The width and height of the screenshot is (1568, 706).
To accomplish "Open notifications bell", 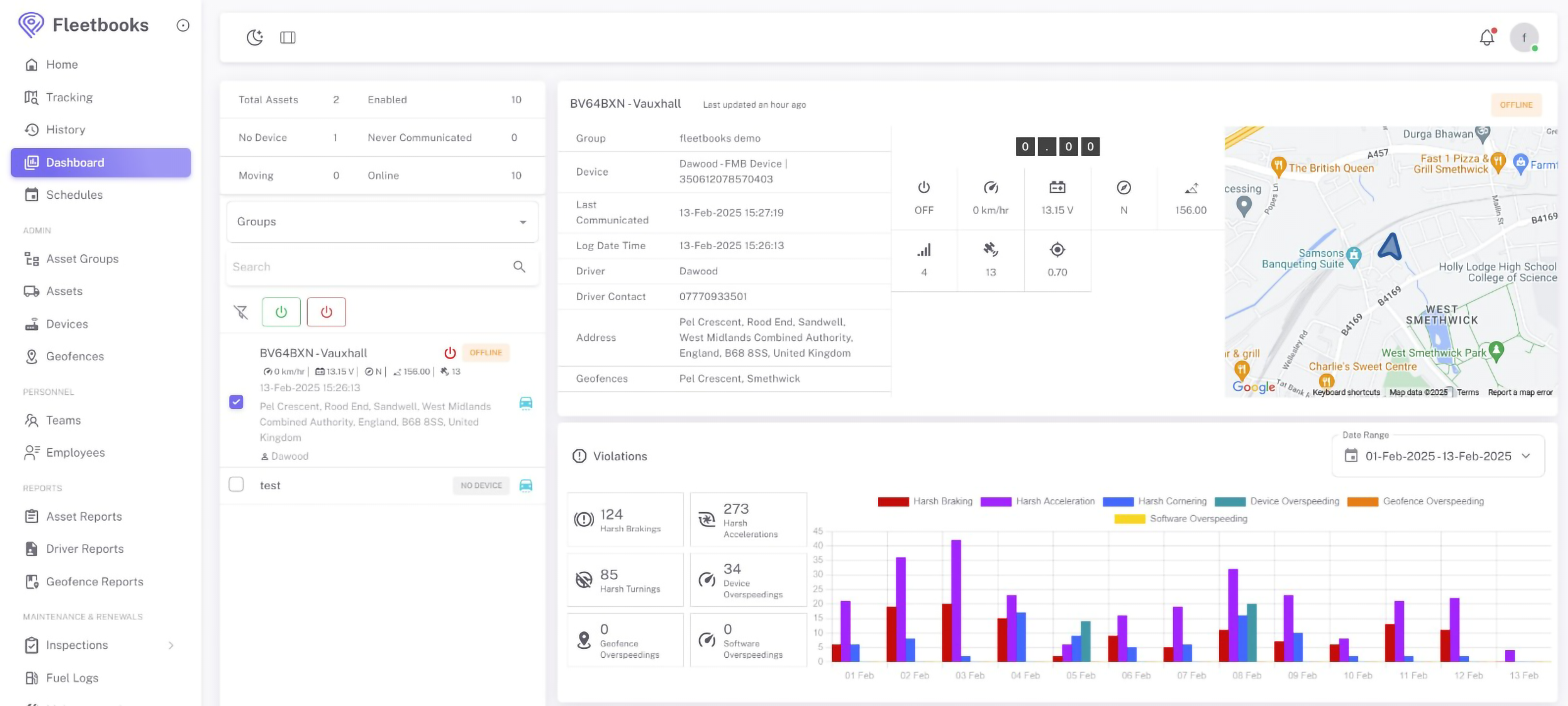I will point(1486,38).
